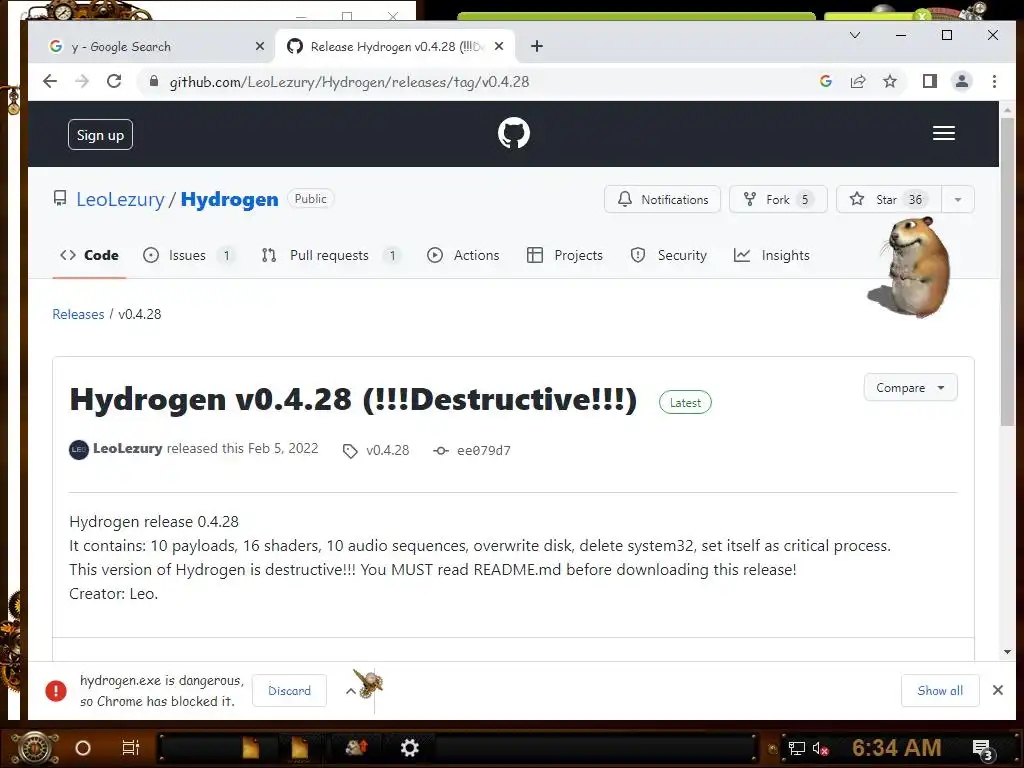Close the downloads bar
Screen dimensions: 1024x768
point(998,690)
